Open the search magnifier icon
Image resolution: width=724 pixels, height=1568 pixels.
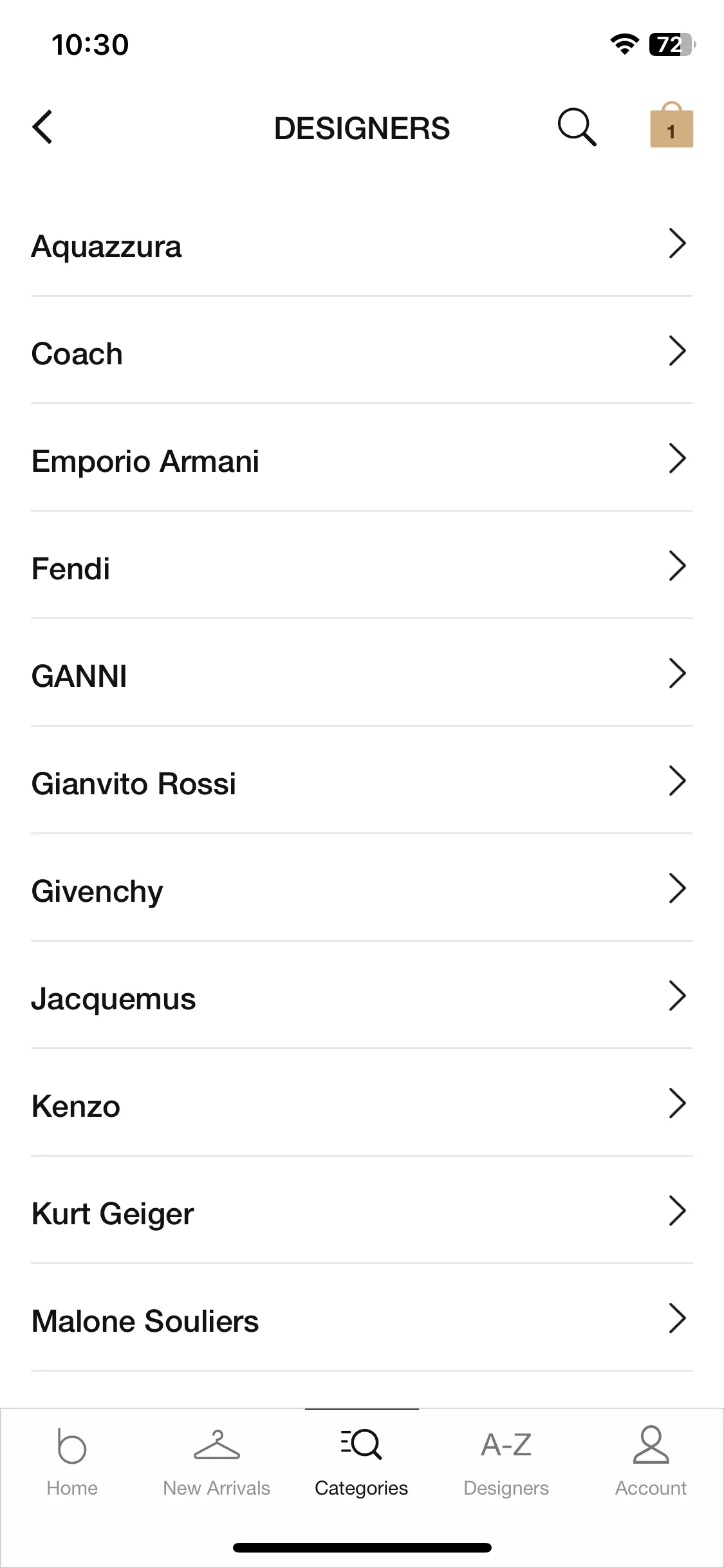(577, 127)
